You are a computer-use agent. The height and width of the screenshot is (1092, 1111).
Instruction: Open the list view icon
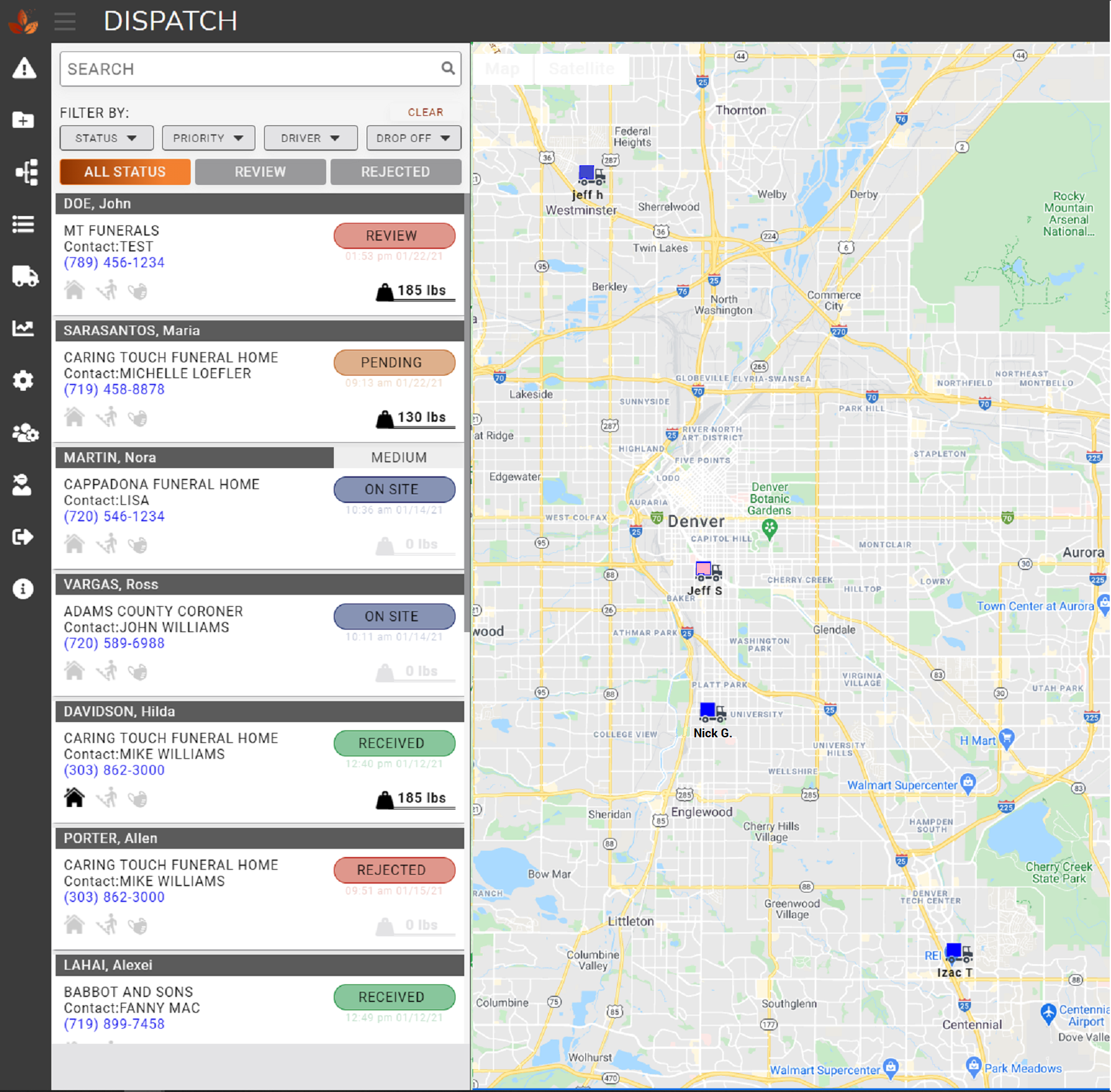23,224
